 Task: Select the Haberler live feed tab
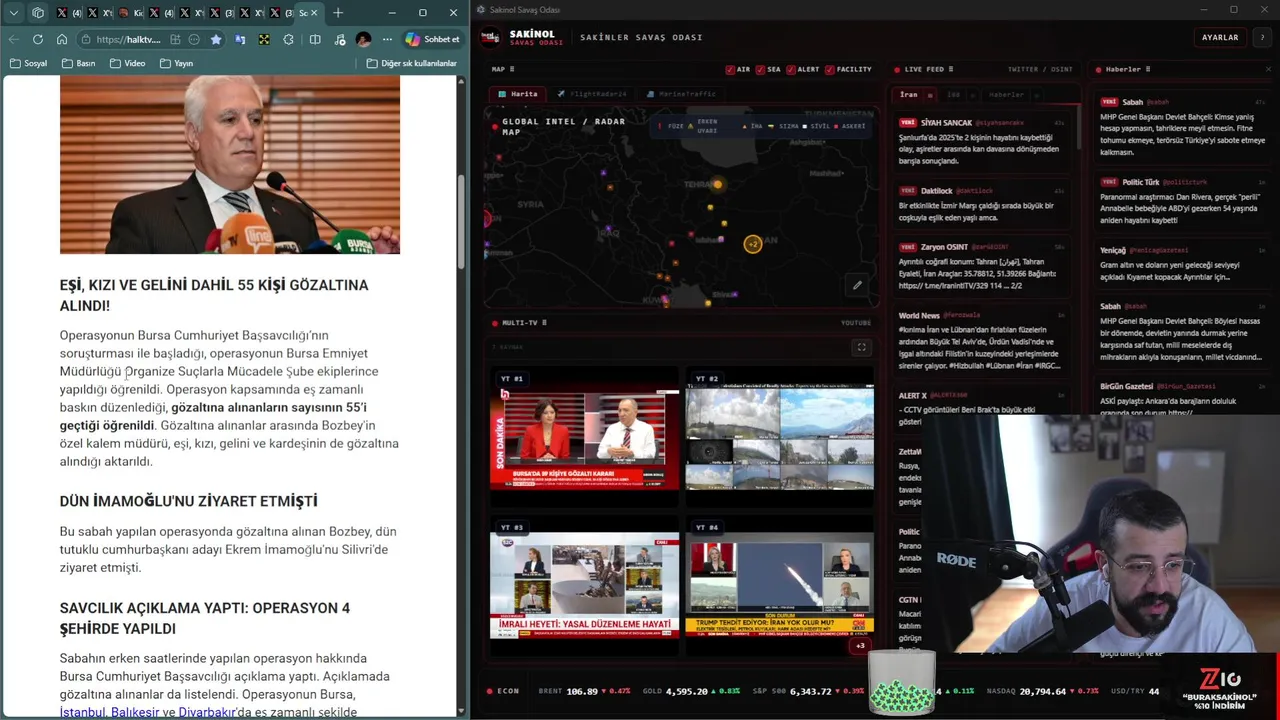(x=1006, y=95)
